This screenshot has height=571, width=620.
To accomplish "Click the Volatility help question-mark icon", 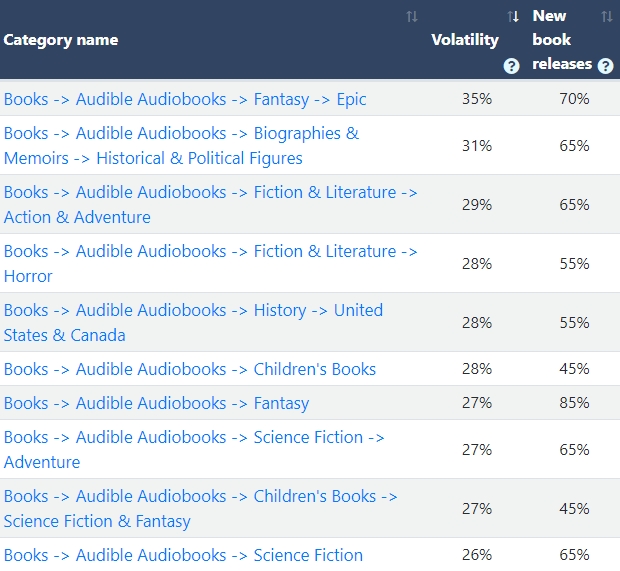I will tap(512, 66).
